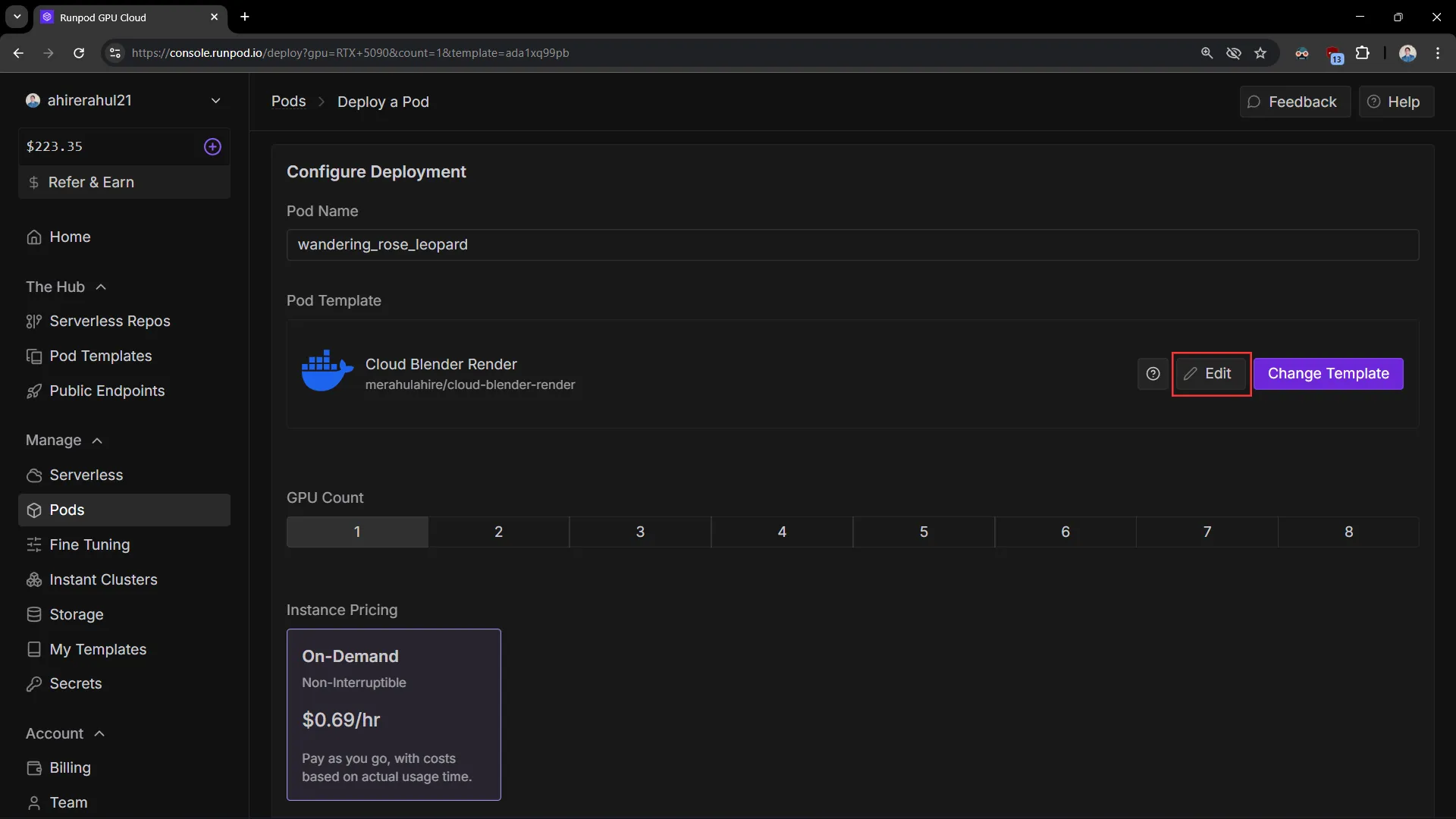Go to Pod Templates hub page

[x=100, y=356]
